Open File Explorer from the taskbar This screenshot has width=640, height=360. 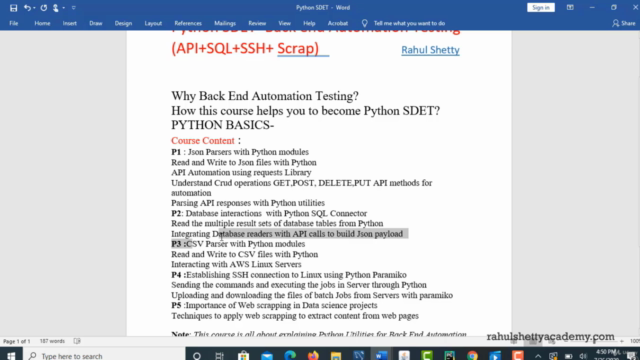point(336,356)
